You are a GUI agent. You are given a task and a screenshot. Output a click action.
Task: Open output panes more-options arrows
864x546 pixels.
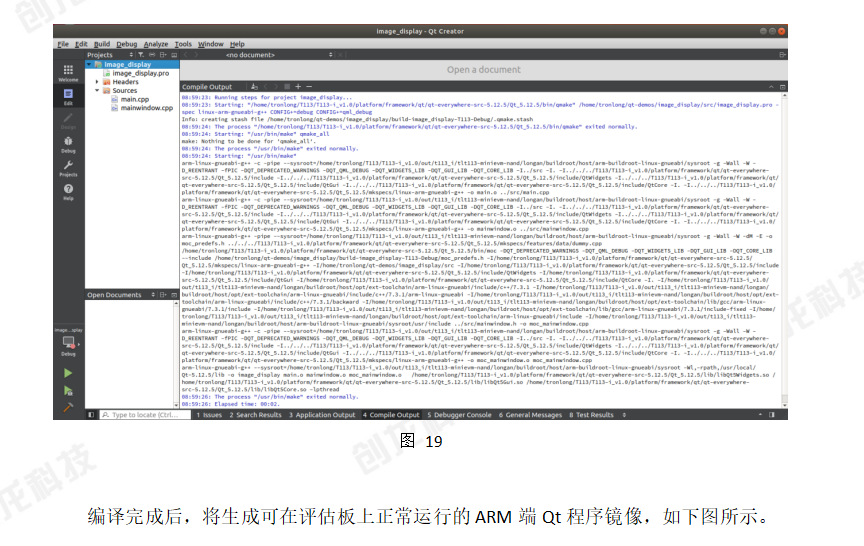[x=624, y=415]
